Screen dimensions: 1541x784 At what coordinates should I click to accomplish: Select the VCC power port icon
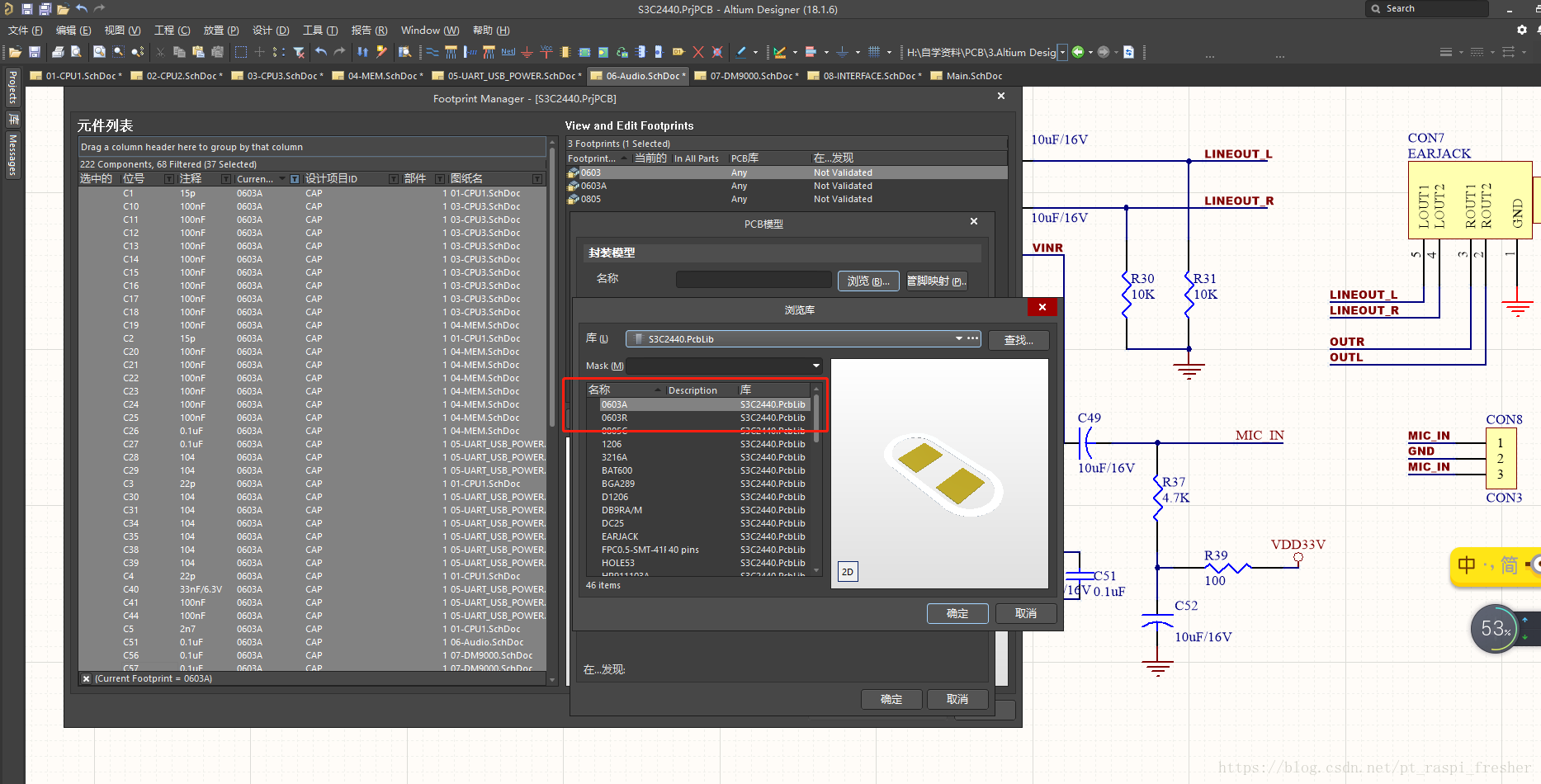pyautogui.click(x=546, y=52)
